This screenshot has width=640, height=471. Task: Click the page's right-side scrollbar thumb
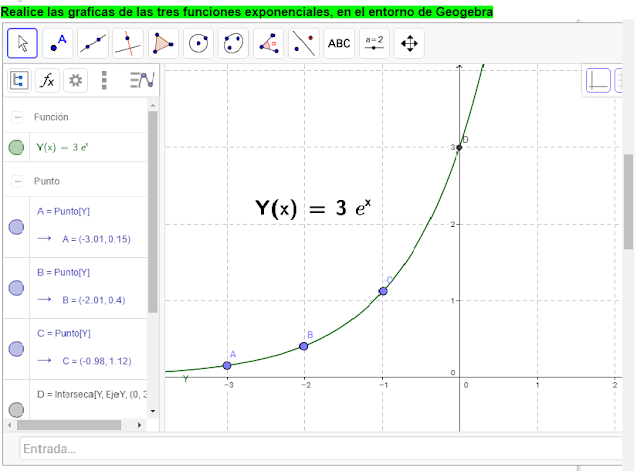pyautogui.click(x=628, y=202)
